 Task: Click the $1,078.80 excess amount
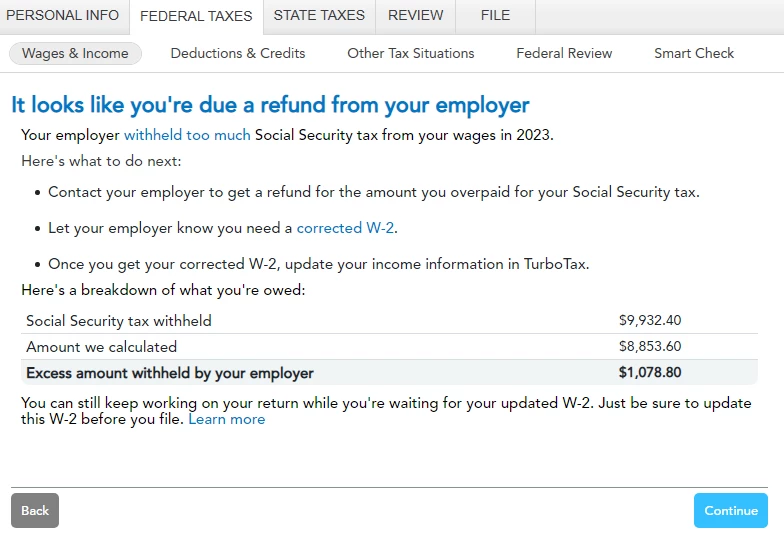coord(650,372)
